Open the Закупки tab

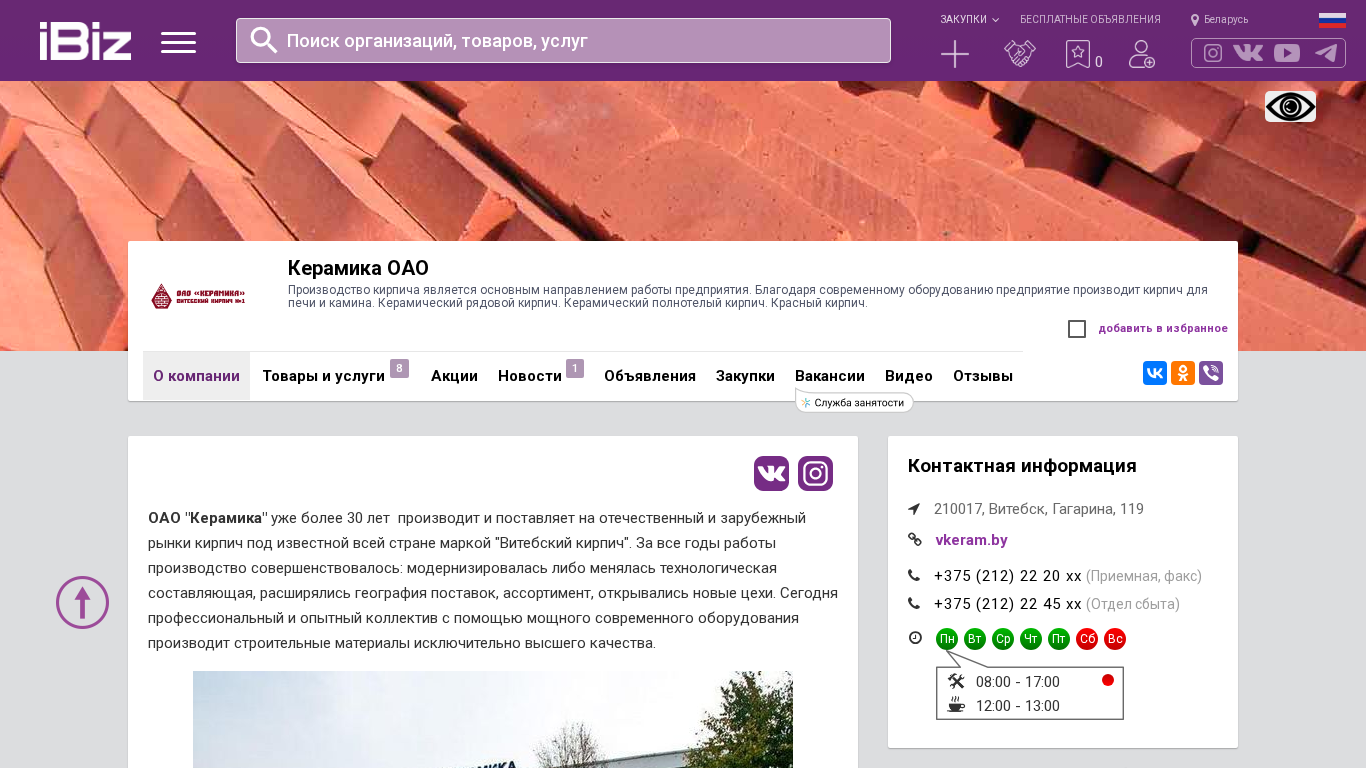click(745, 376)
